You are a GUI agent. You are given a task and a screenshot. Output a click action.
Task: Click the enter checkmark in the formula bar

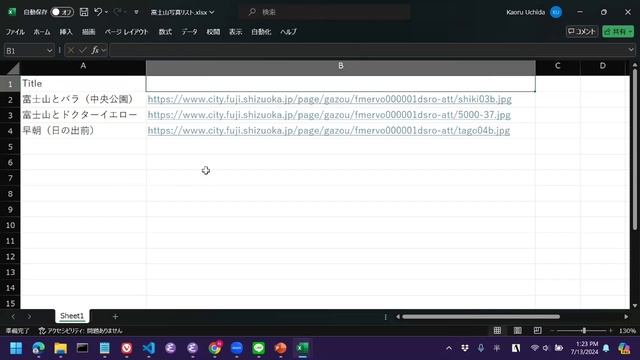(x=83, y=50)
